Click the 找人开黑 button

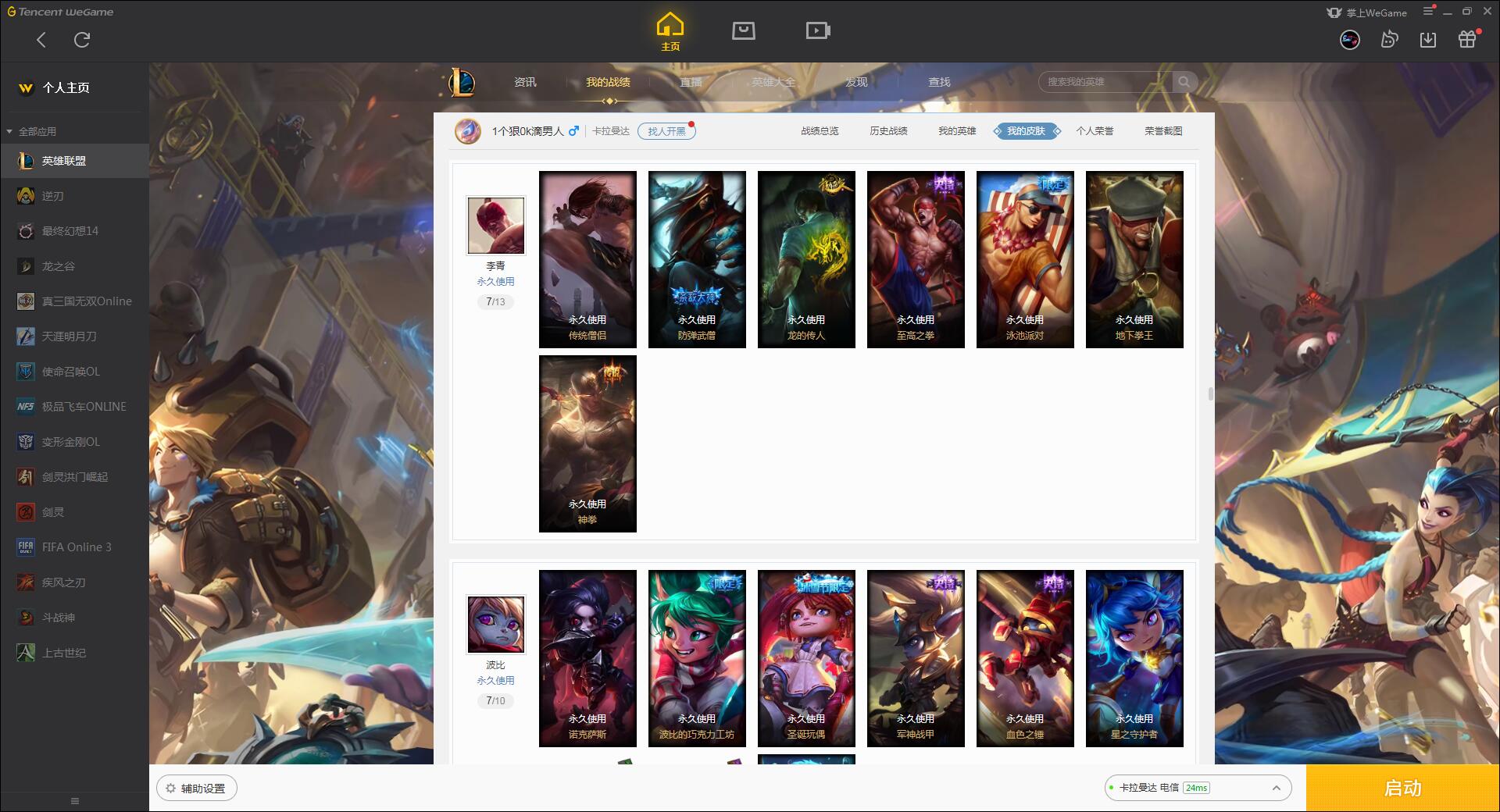point(666,131)
